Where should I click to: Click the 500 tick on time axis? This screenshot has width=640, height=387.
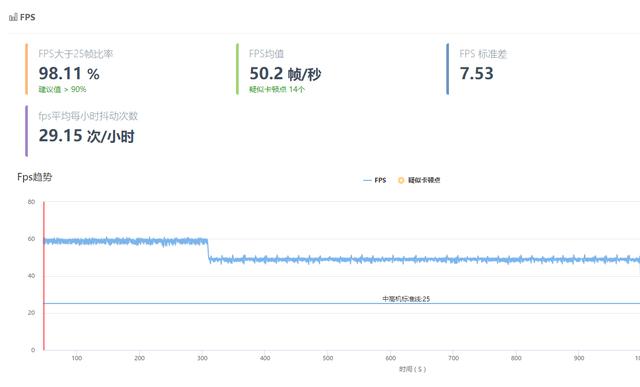coord(328,358)
